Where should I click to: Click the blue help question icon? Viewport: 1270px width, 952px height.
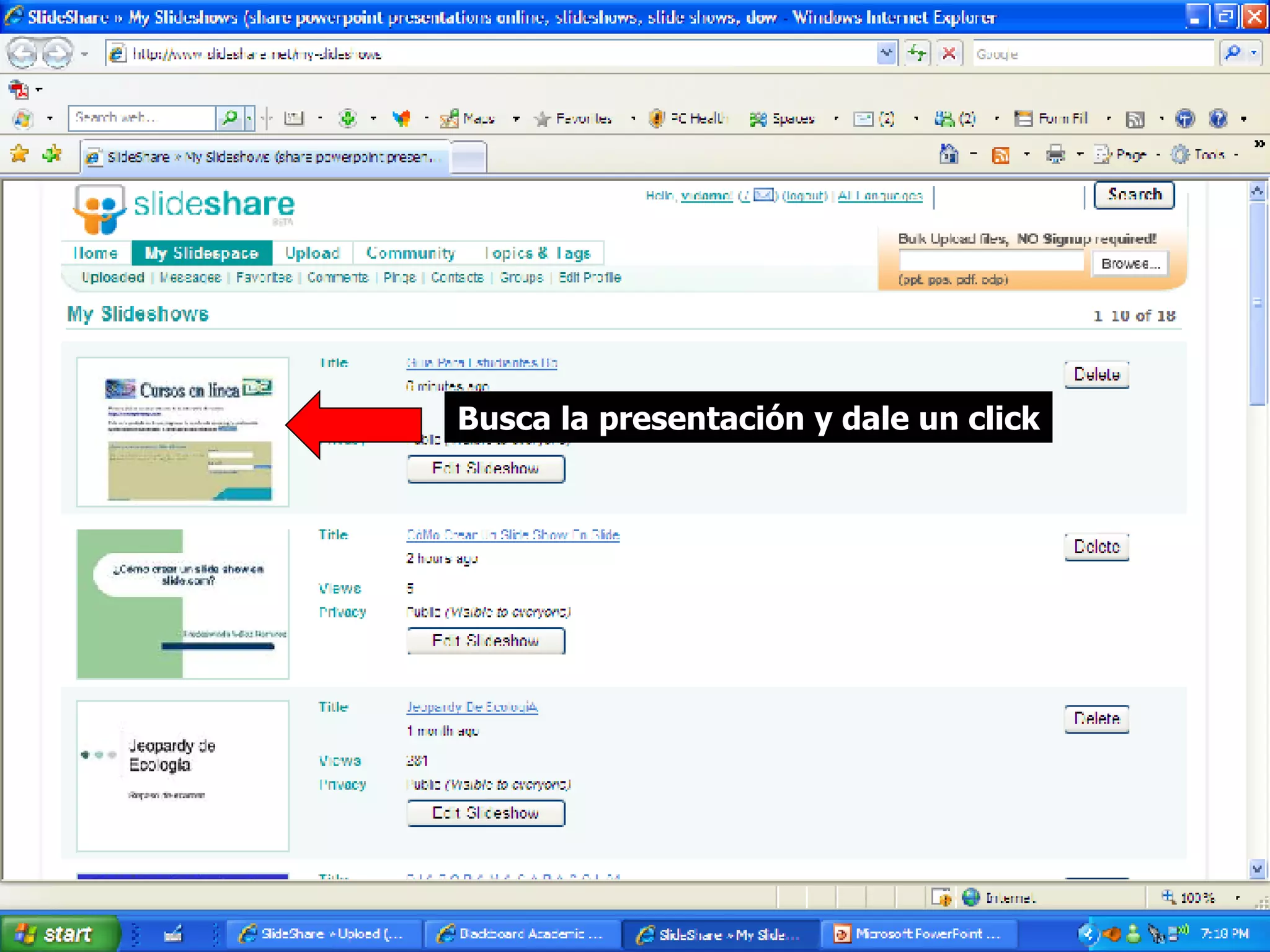[1219, 118]
